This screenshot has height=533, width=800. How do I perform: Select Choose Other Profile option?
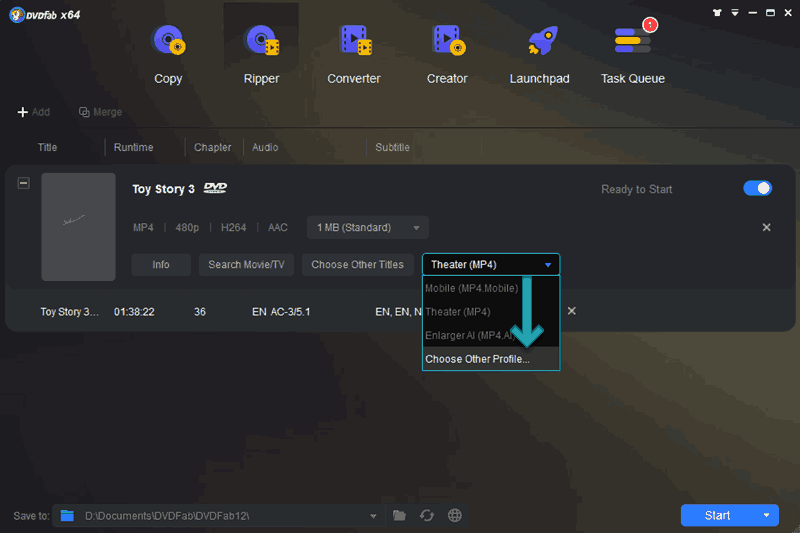point(491,359)
